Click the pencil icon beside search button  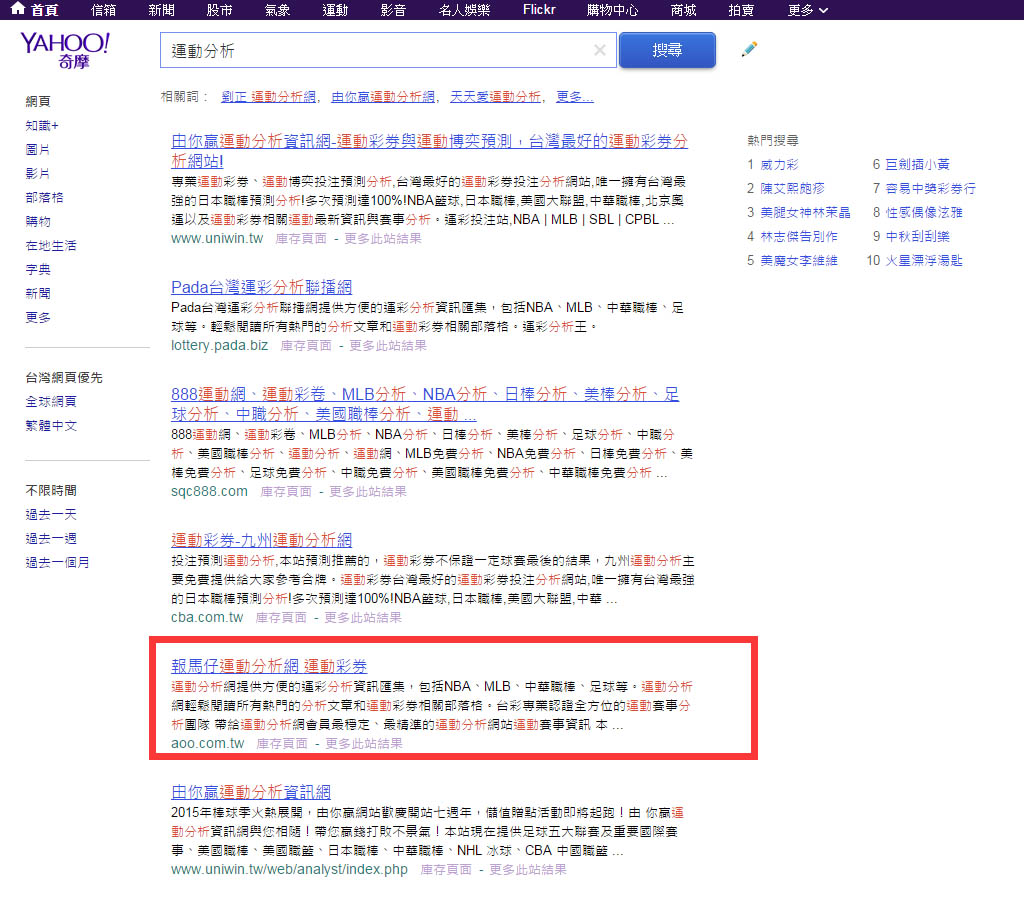pyautogui.click(x=749, y=50)
